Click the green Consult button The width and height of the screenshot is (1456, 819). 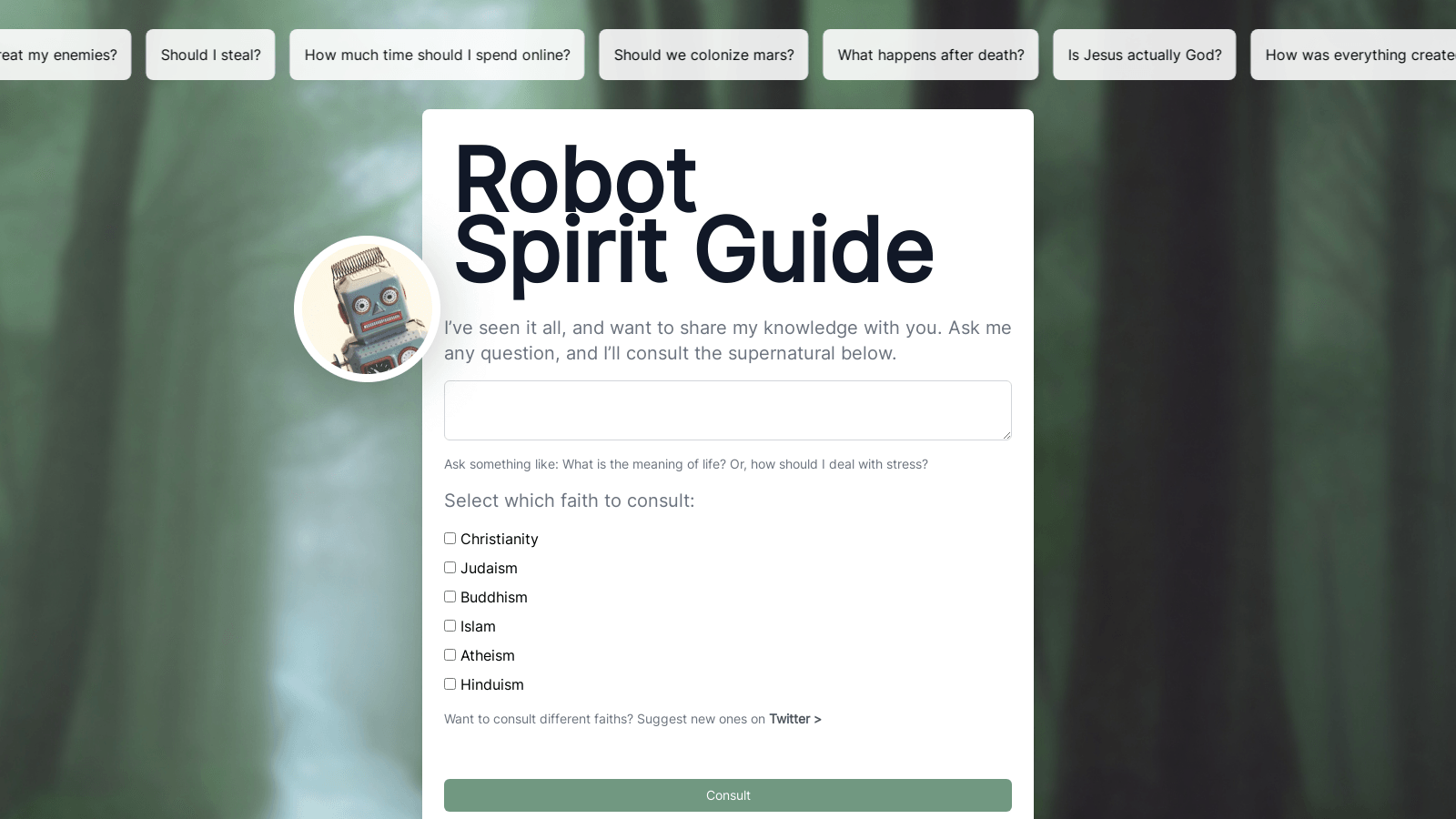[x=728, y=795]
